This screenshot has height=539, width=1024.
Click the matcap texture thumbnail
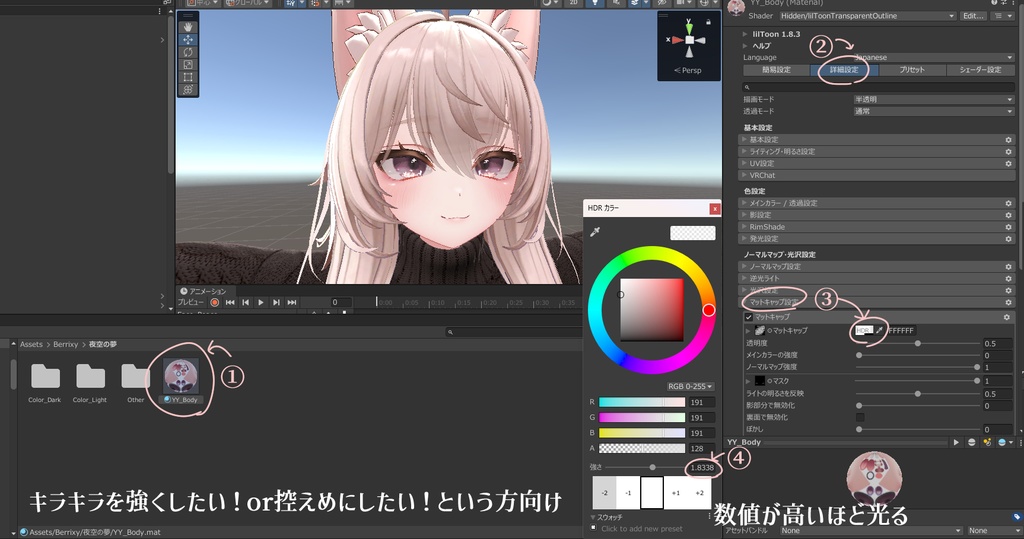pos(760,331)
